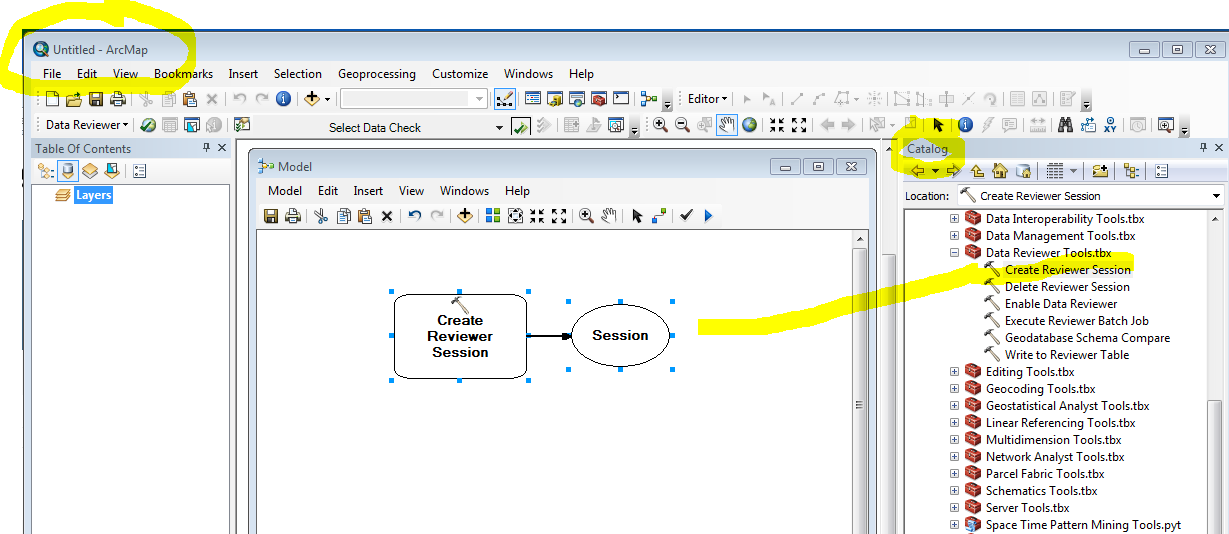Image resolution: width=1229 pixels, height=534 pixels.
Task: Expand Data Management Tools.tbx toolbox
Action: tap(954, 236)
